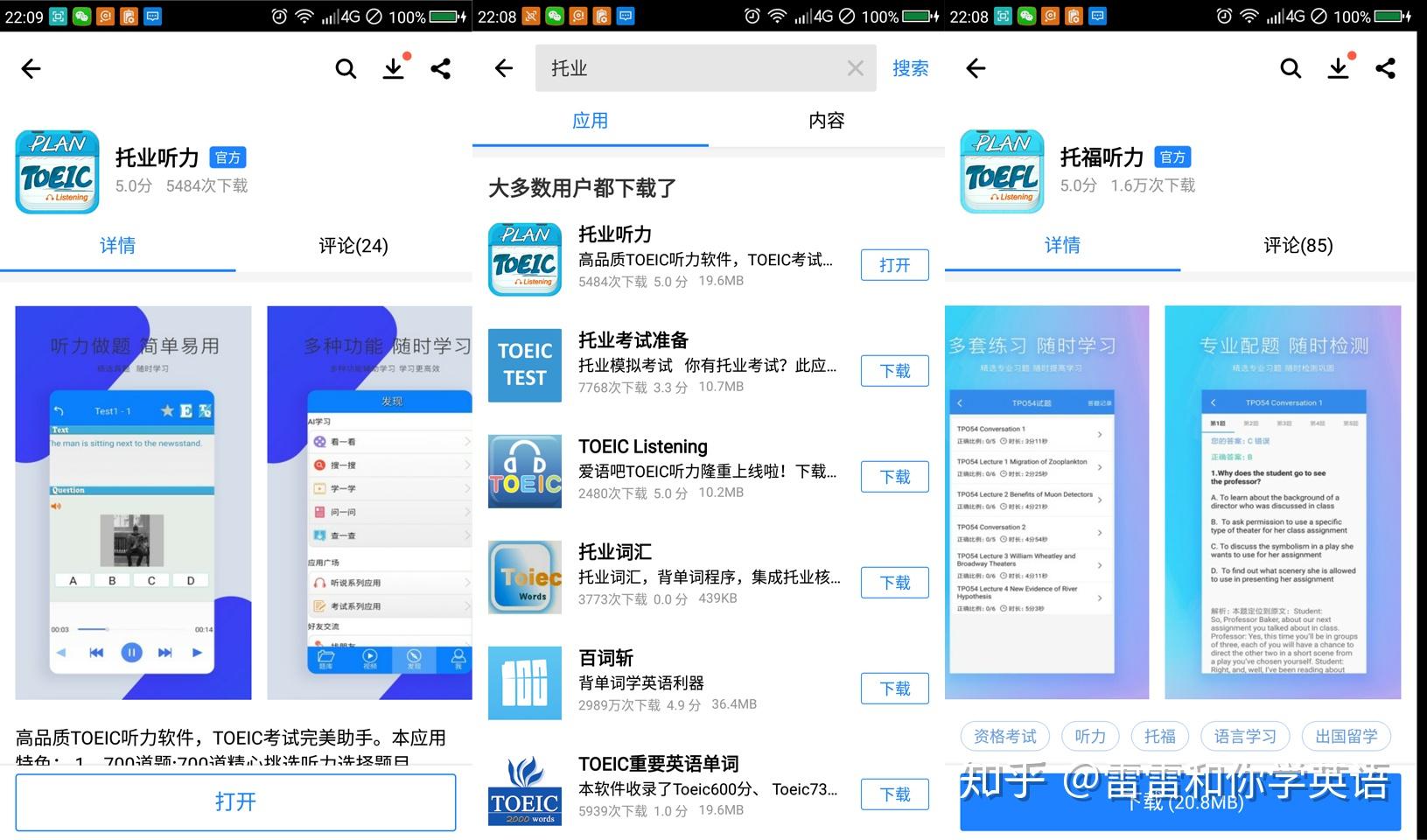This screenshot has height=840, width=1427.
Task: View the 多套练习 随时学习 screenshot
Action: (x=1047, y=502)
